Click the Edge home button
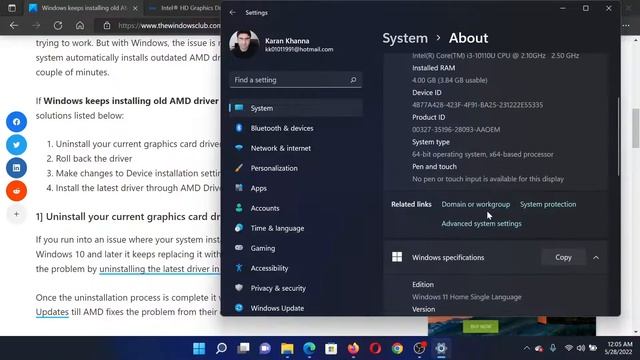This screenshot has width=640, height=360. (80, 25)
